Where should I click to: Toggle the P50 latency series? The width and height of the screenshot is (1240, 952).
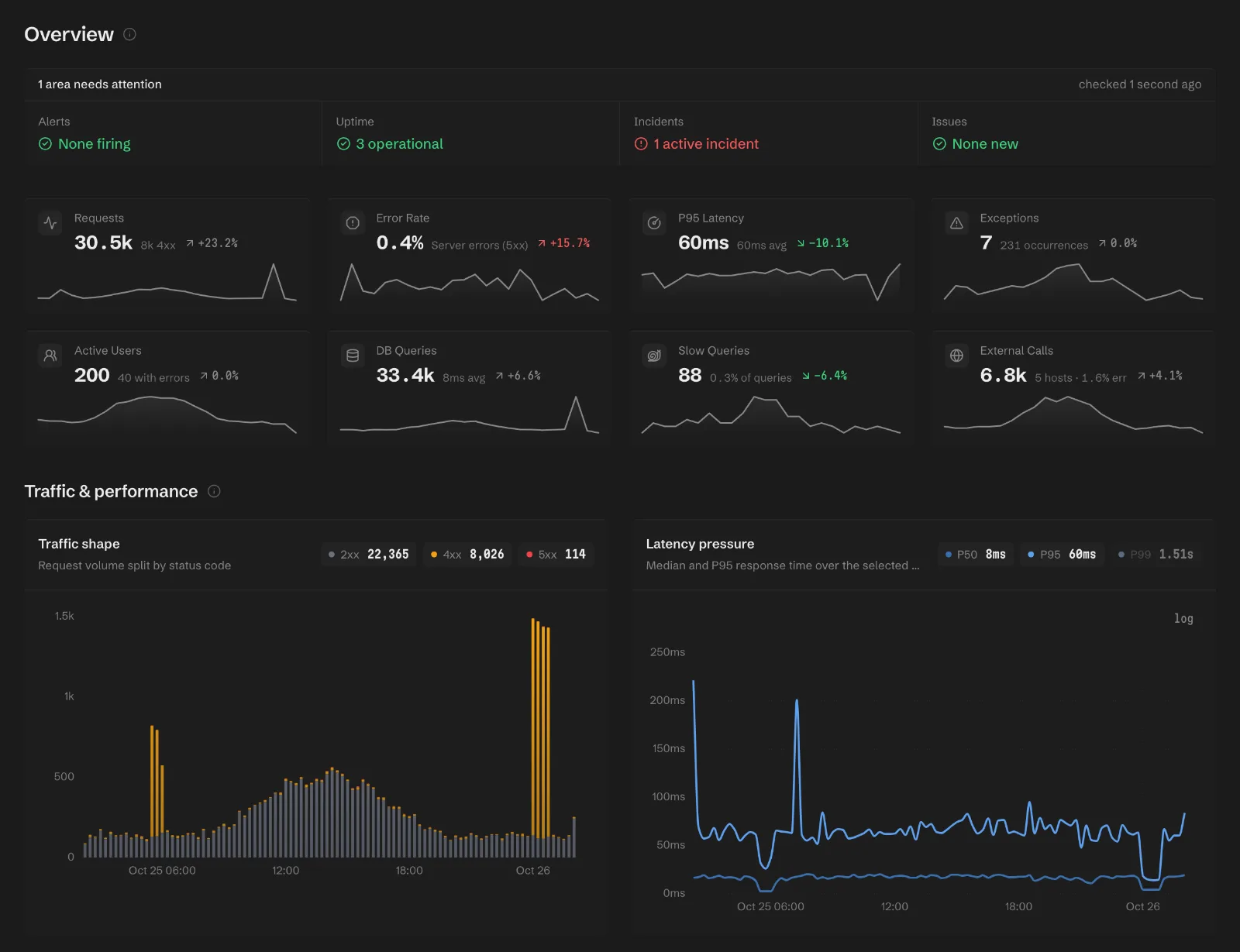[x=976, y=555]
